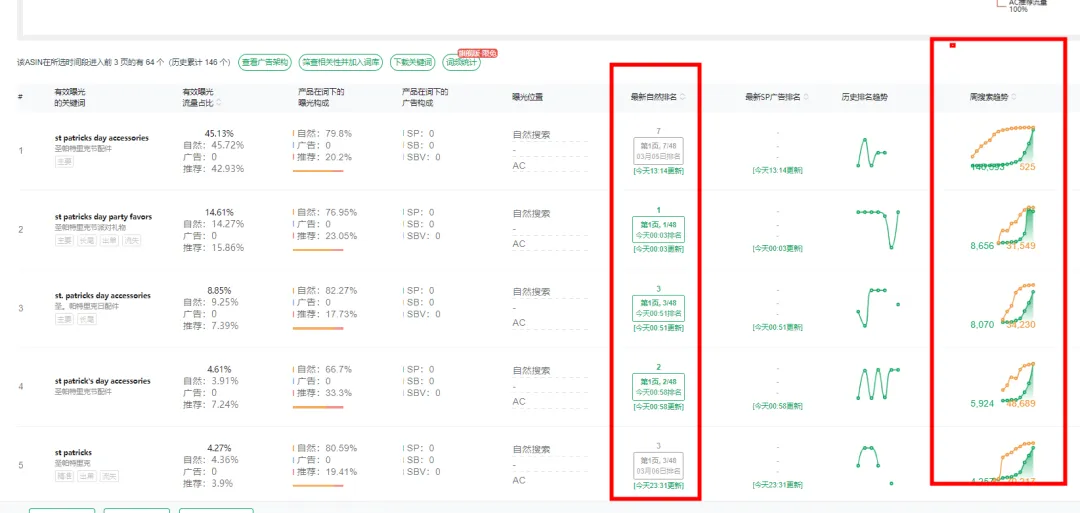The height and width of the screenshot is (513, 1080).
Task: Open keyword st patricks day accessories
Action: tap(101, 138)
